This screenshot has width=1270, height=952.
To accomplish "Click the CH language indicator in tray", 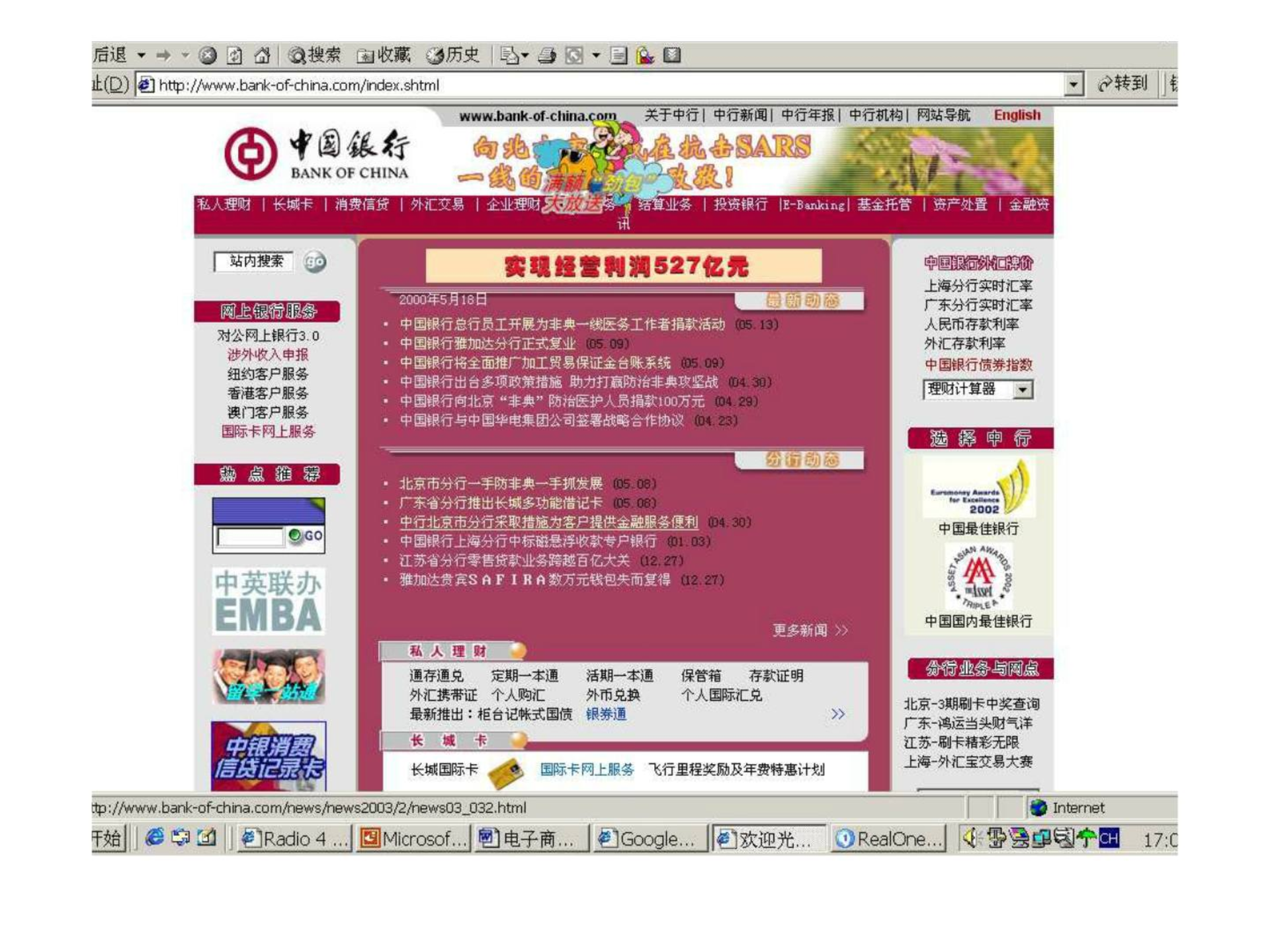I will coord(1109,839).
